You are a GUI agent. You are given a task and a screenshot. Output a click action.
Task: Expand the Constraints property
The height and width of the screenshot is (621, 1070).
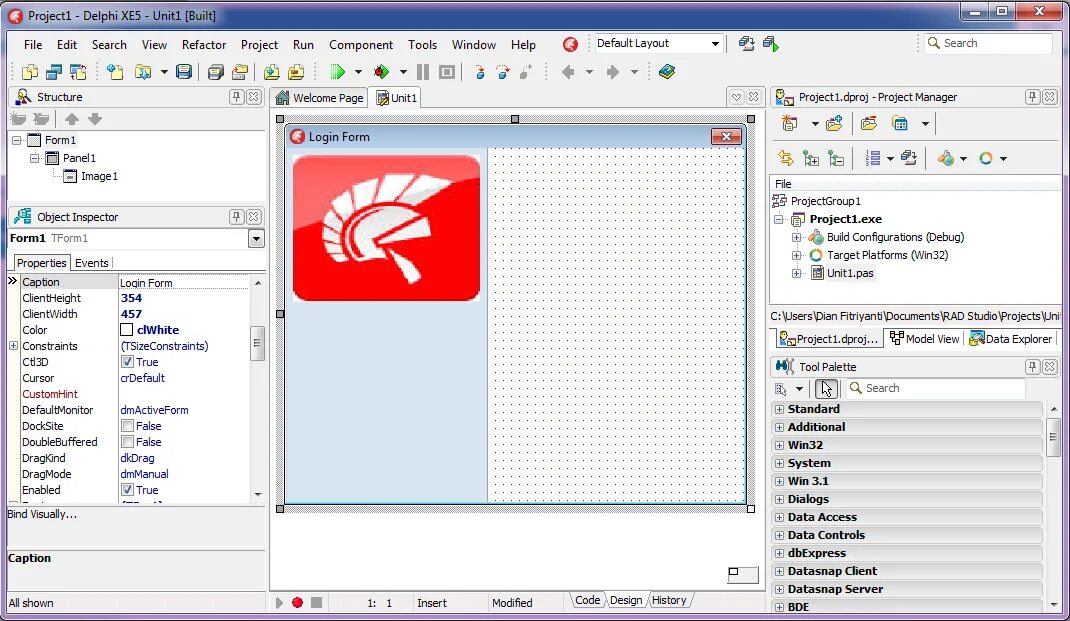click(13, 346)
